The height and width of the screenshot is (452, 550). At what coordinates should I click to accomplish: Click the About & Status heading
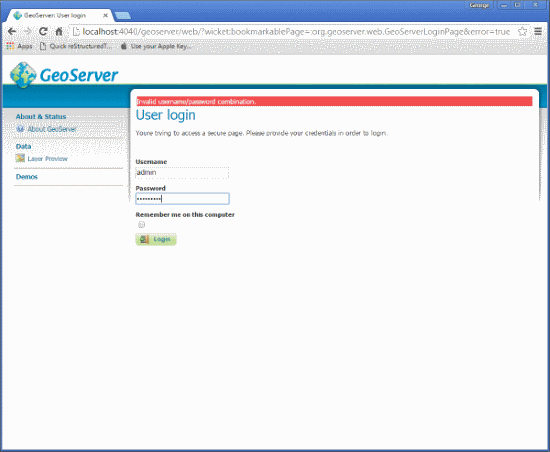[41, 116]
